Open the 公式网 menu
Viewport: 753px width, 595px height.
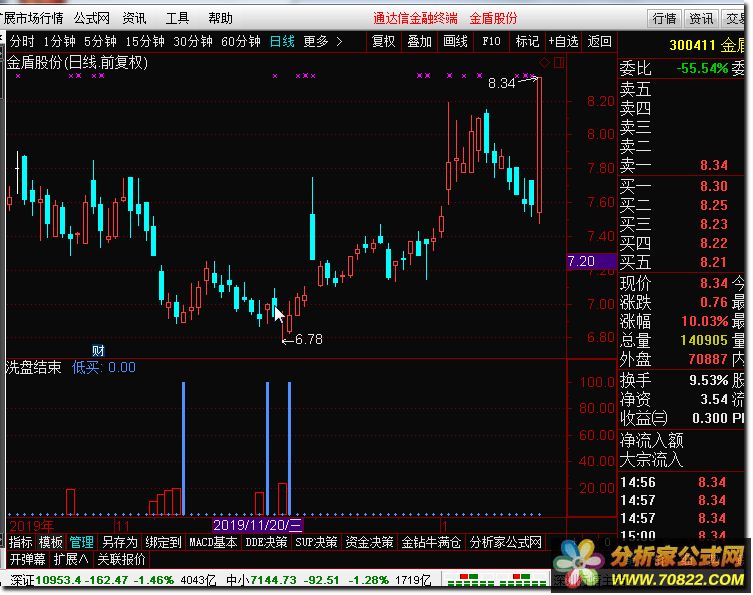click(92, 18)
